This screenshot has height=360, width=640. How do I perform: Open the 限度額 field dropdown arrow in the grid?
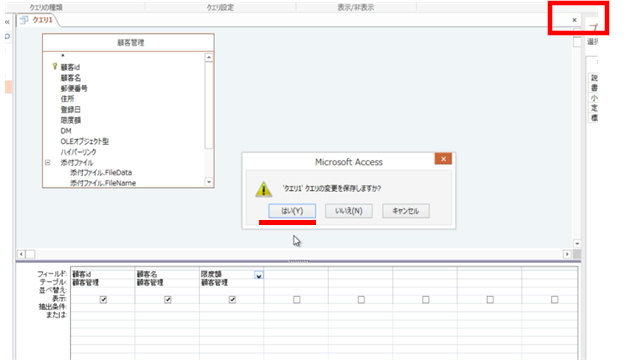259,276
